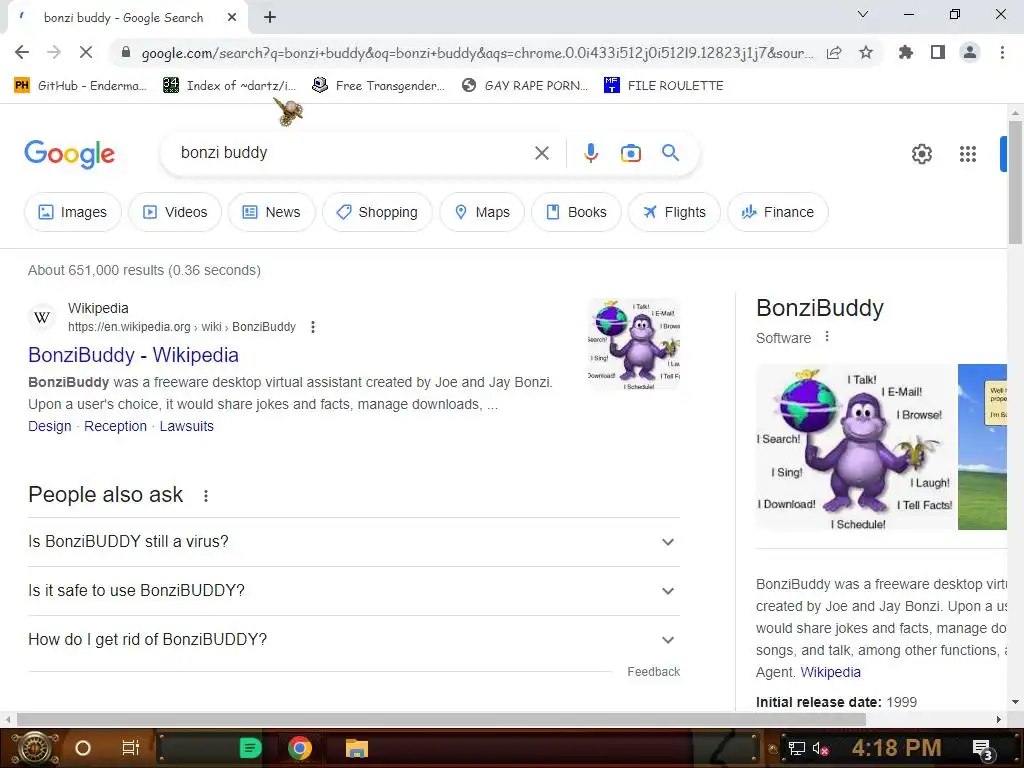Stop loading the page
The width and height of the screenshot is (1024, 768).
(86, 52)
